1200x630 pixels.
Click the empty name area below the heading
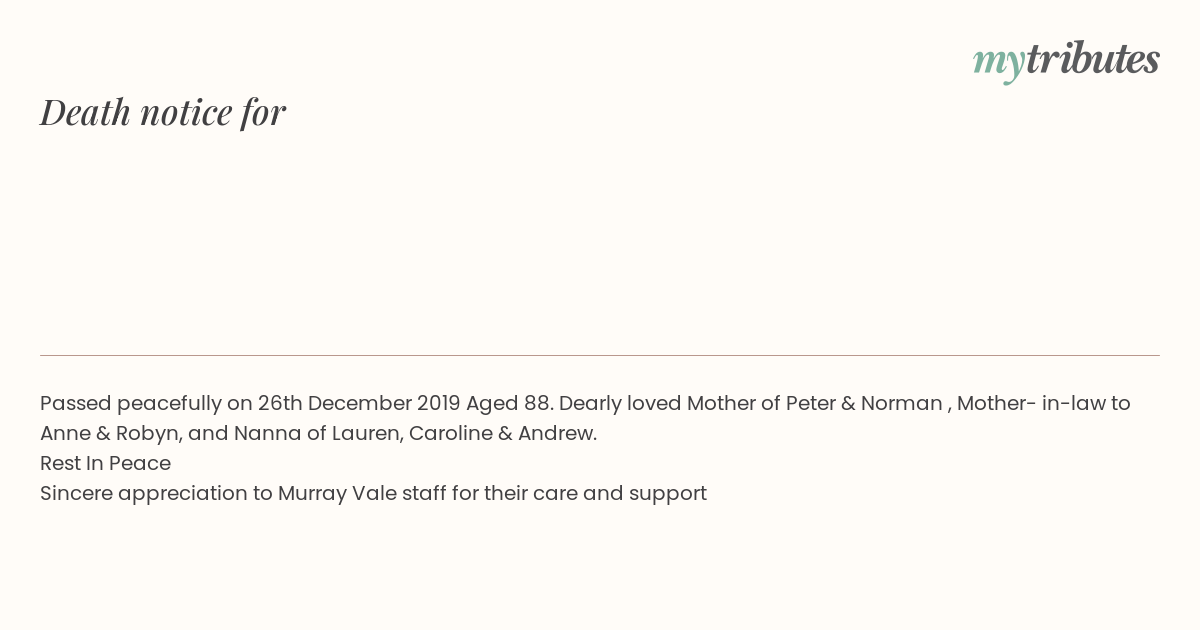click(600, 240)
